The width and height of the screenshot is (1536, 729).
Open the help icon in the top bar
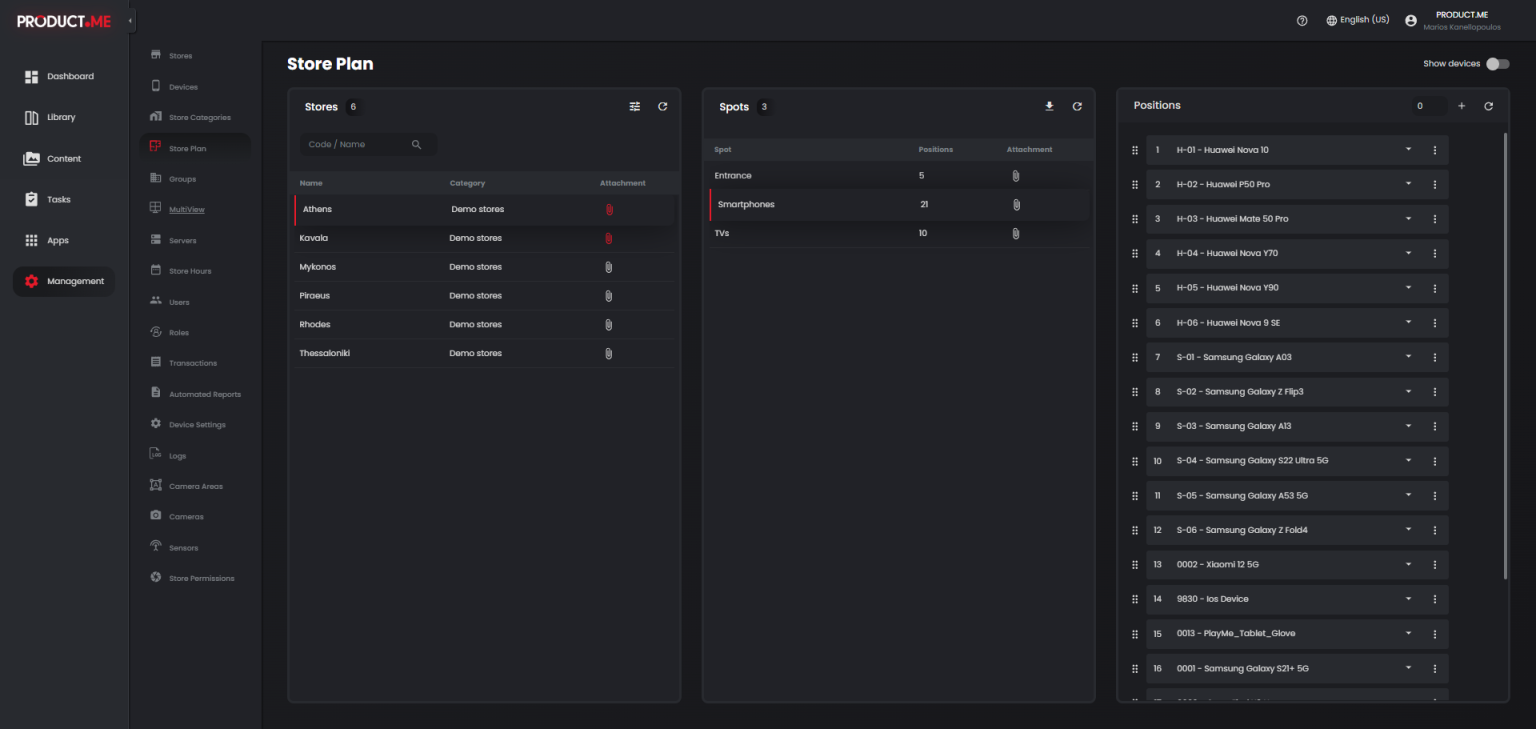coord(1301,19)
